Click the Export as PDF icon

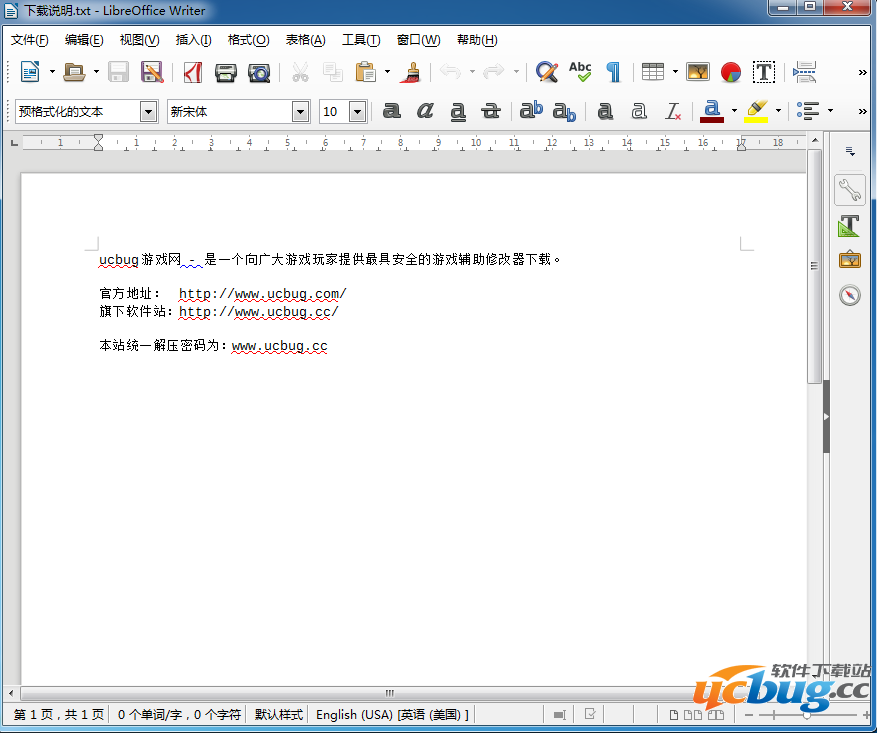point(193,72)
